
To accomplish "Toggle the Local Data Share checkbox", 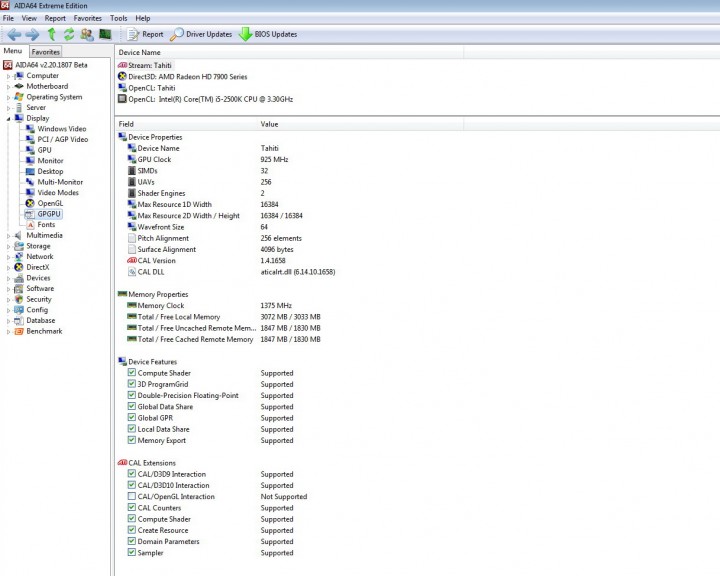I will pyautogui.click(x=132, y=429).
